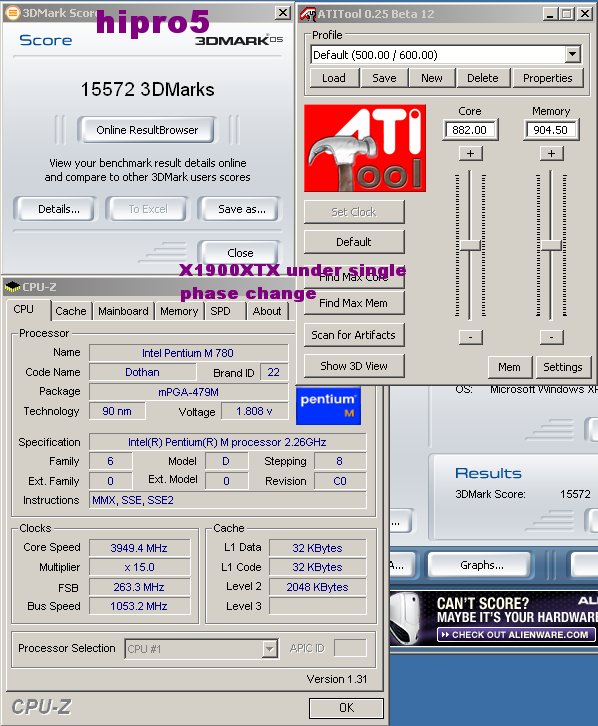Screen dimensions: 598x726
Task: Click Save as button in 3DMark Score
Action: [242, 209]
